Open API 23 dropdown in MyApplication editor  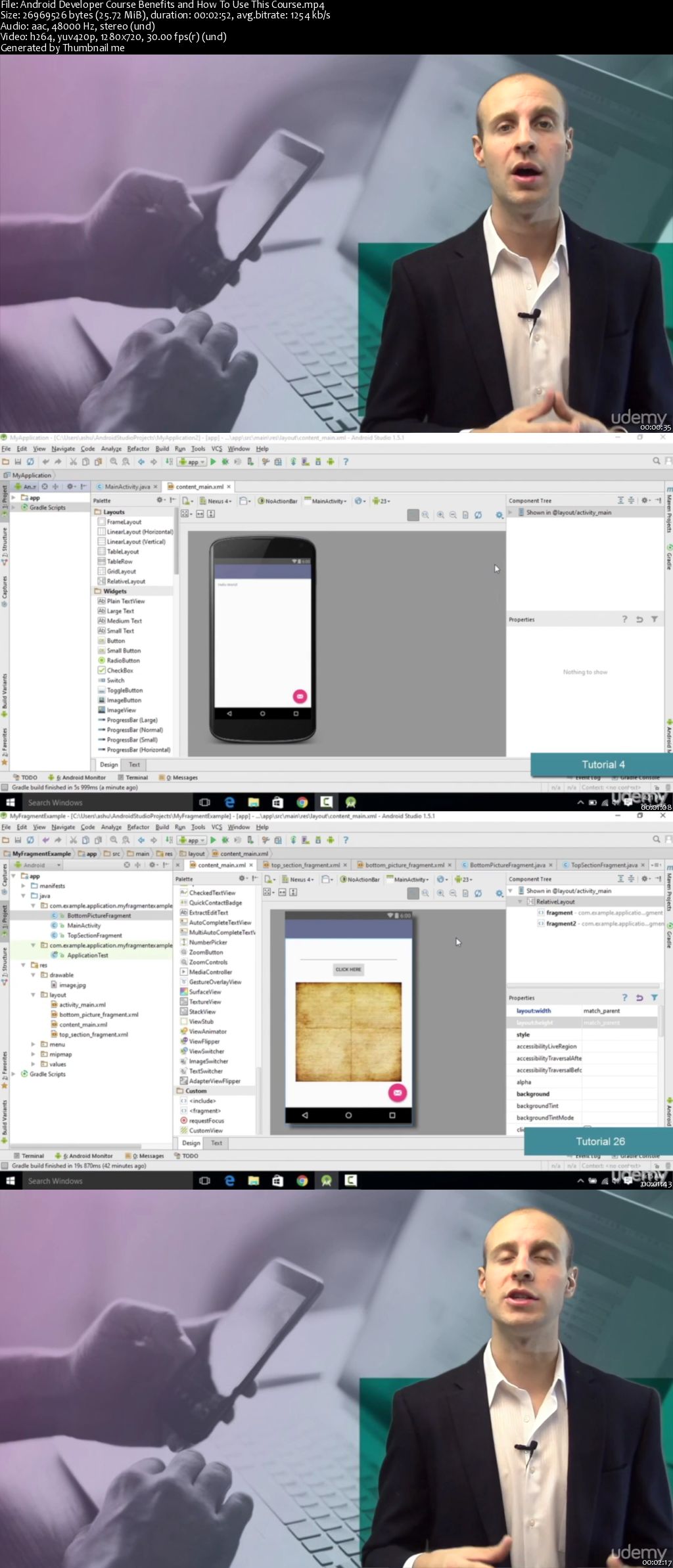point(381,501)
